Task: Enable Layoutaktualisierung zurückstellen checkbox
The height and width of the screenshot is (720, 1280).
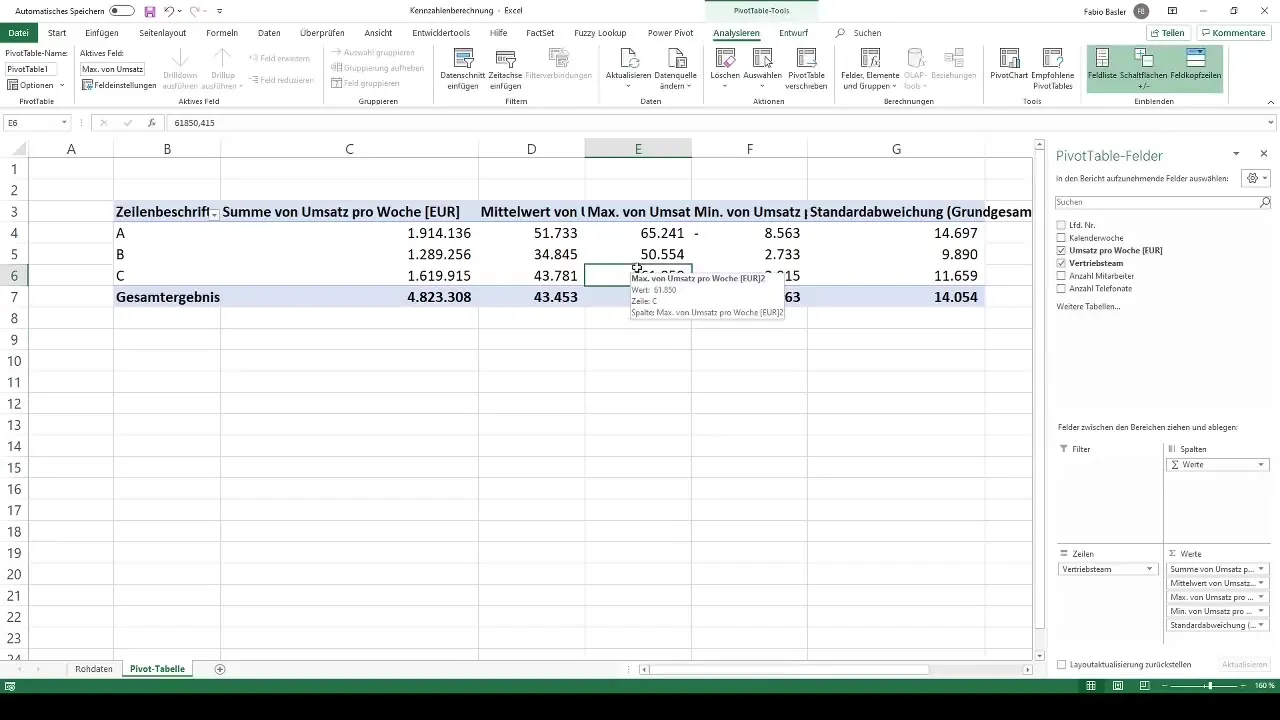Action: [x=1062, y=664]
